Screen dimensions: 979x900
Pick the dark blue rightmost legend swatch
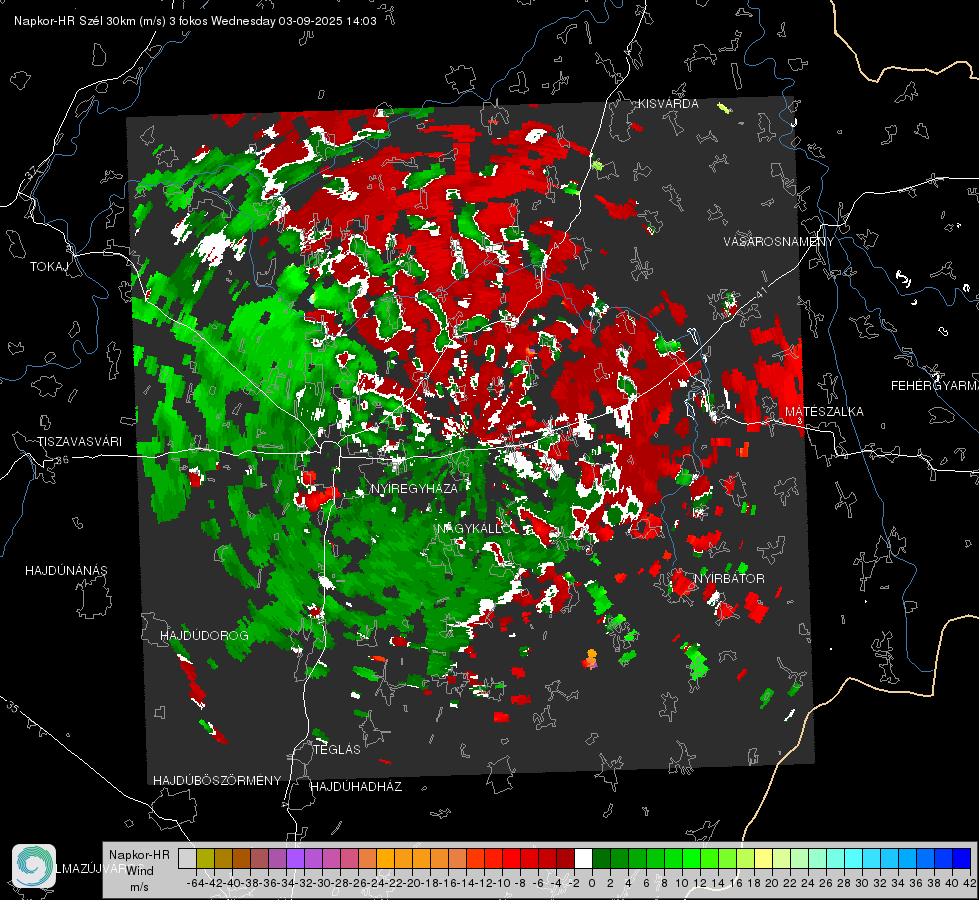tap(962, 858)
